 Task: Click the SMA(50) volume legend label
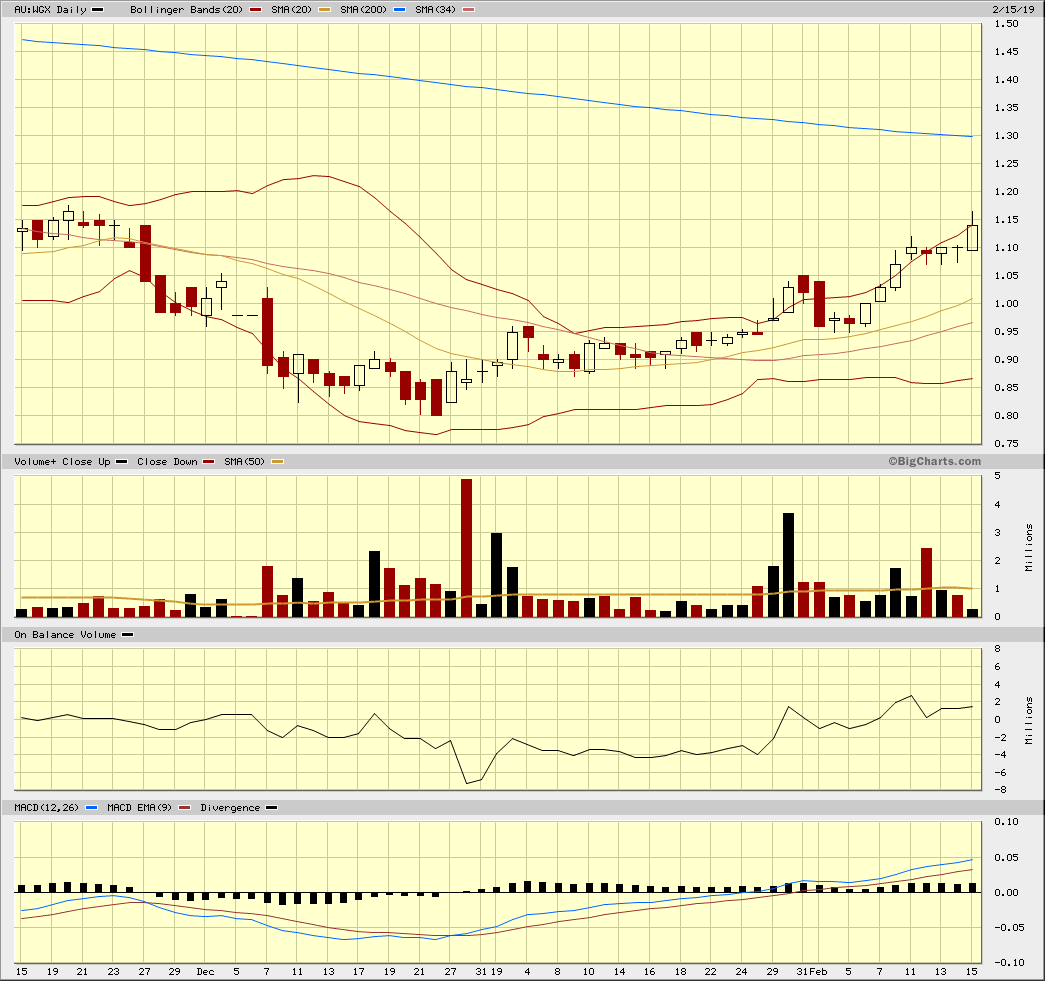tap(244, 461)
